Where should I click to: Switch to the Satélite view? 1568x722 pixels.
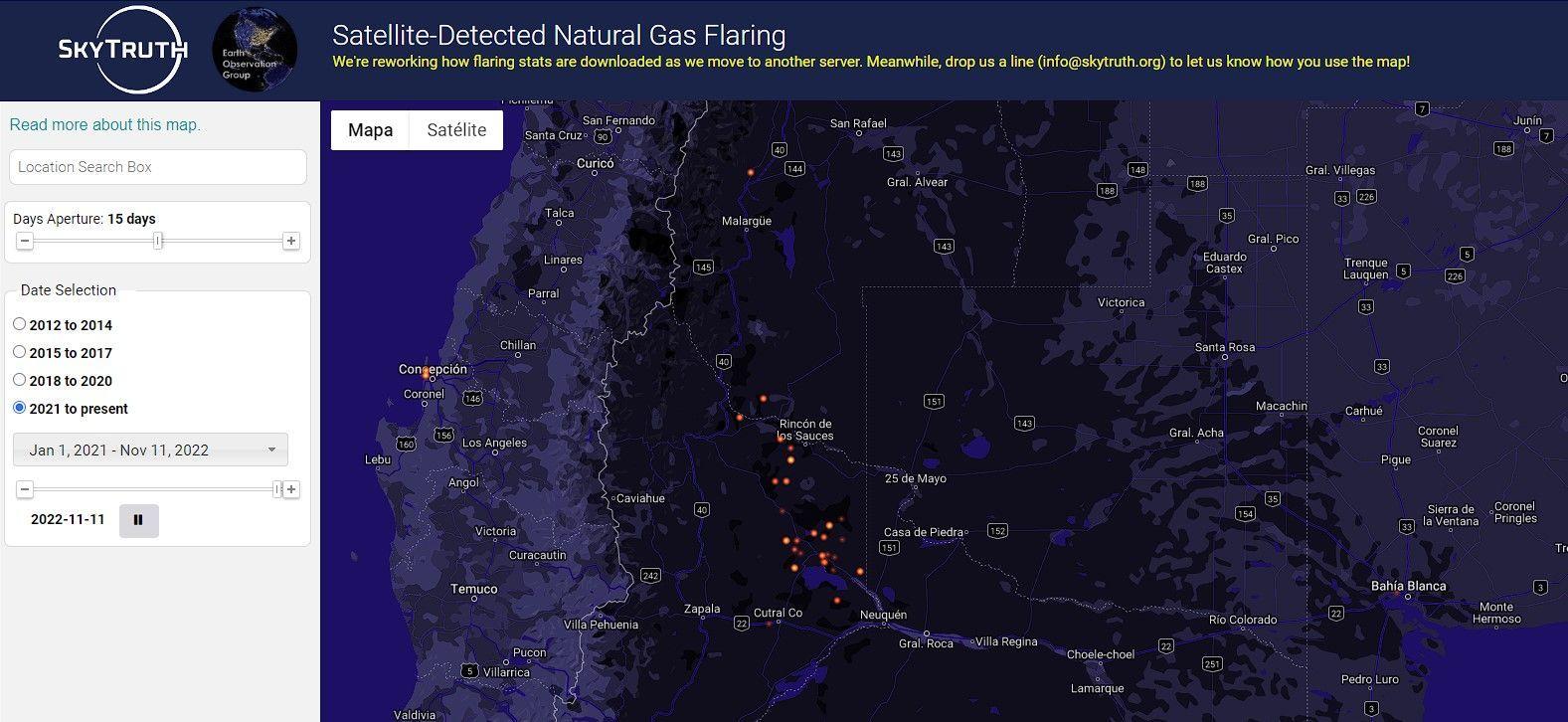pos(456,130)
